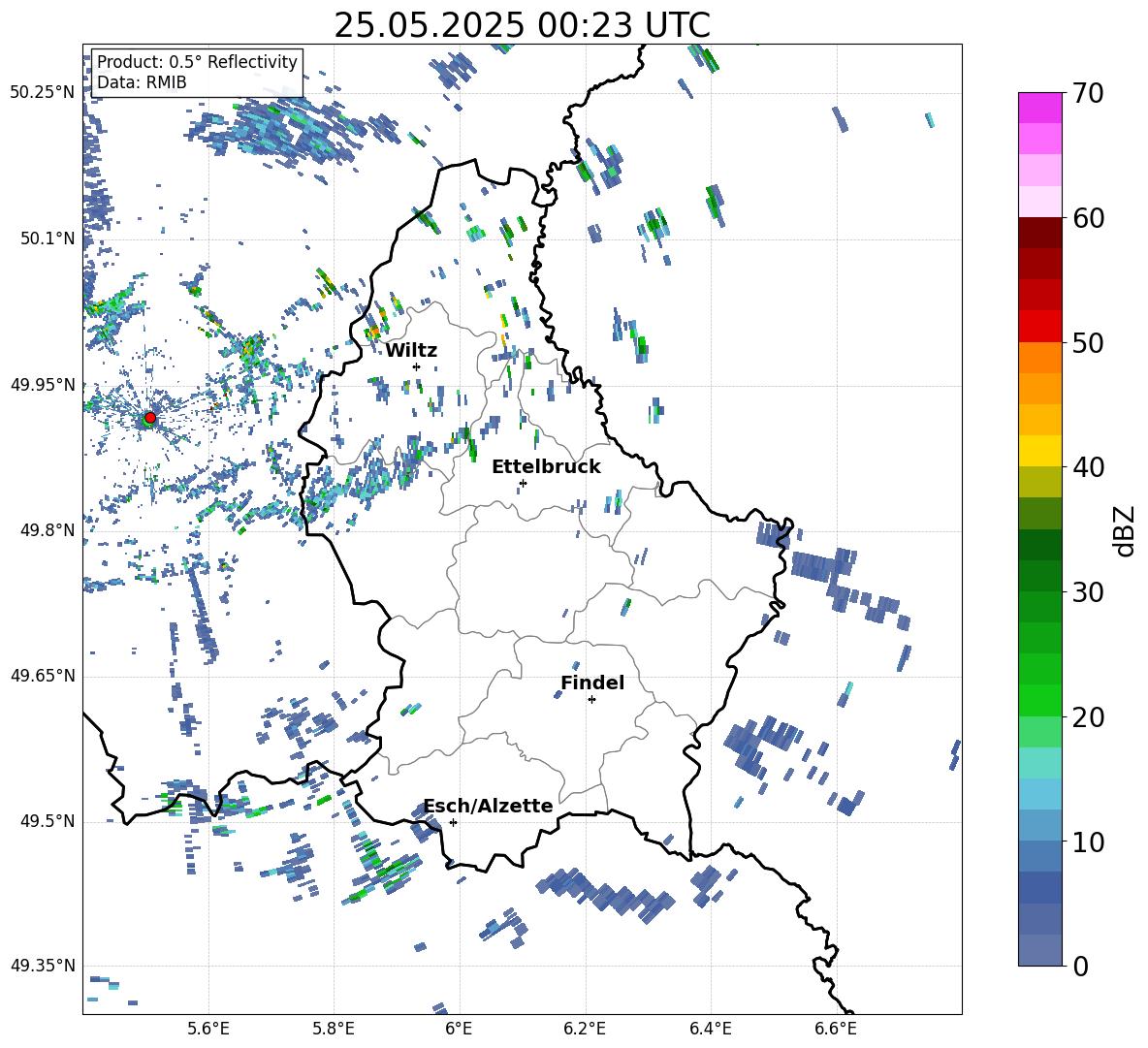Click the 0 colorbar tick label

pyautogui.click(x=1079, y=966)
